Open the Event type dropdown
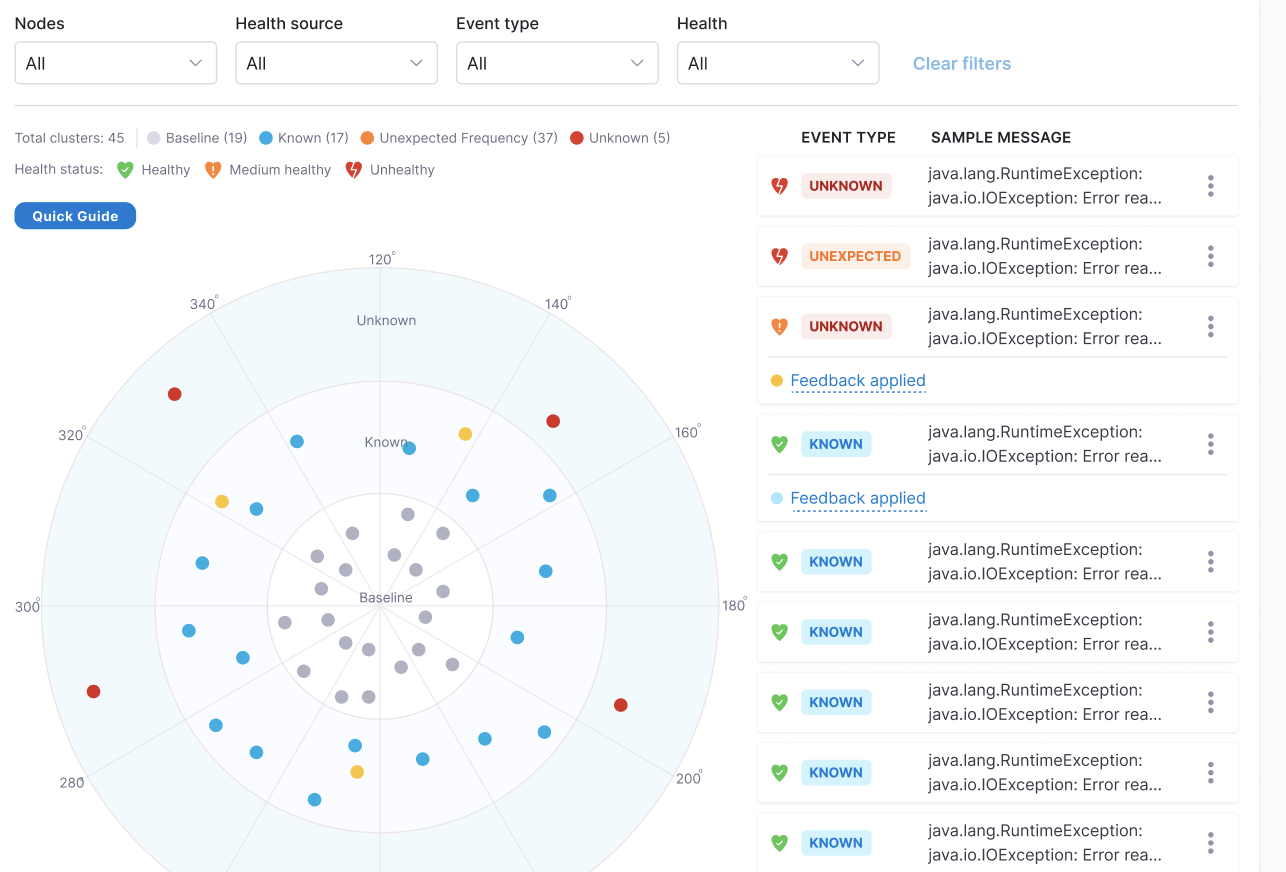Viewport: 1286px width, 872px height. [557, 63]
